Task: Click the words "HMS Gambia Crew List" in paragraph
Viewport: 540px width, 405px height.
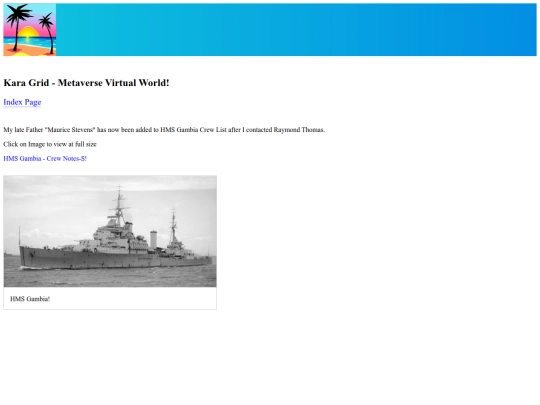Action: tap(193, 130)
